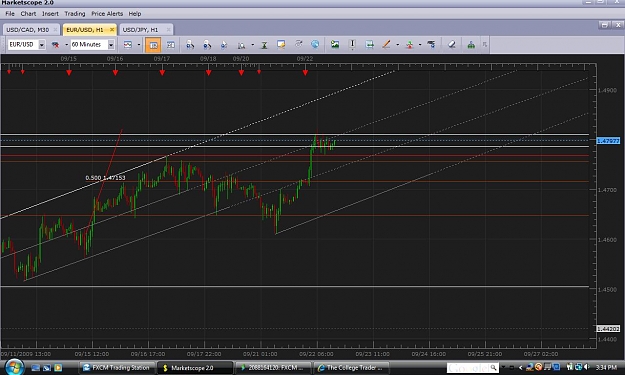Open the Chart menu
This screenshot has height=375, width=625.
coord(28,14)
